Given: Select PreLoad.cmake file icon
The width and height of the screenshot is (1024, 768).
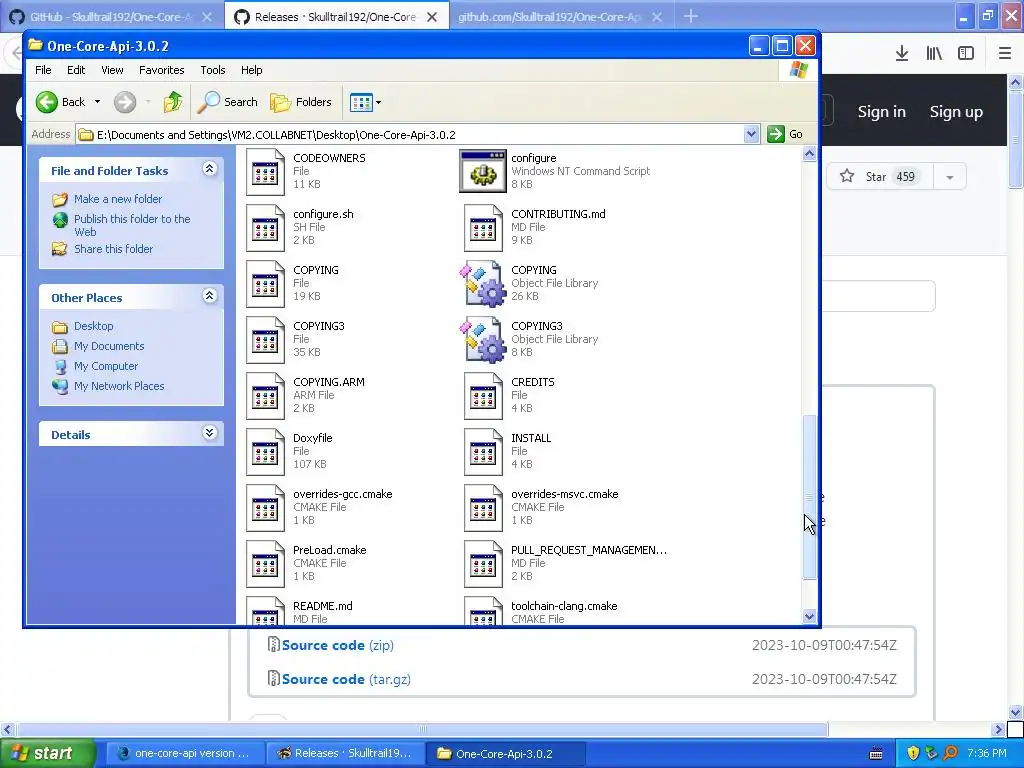Looking at the screenshot, I should click(x=265, y=564).
